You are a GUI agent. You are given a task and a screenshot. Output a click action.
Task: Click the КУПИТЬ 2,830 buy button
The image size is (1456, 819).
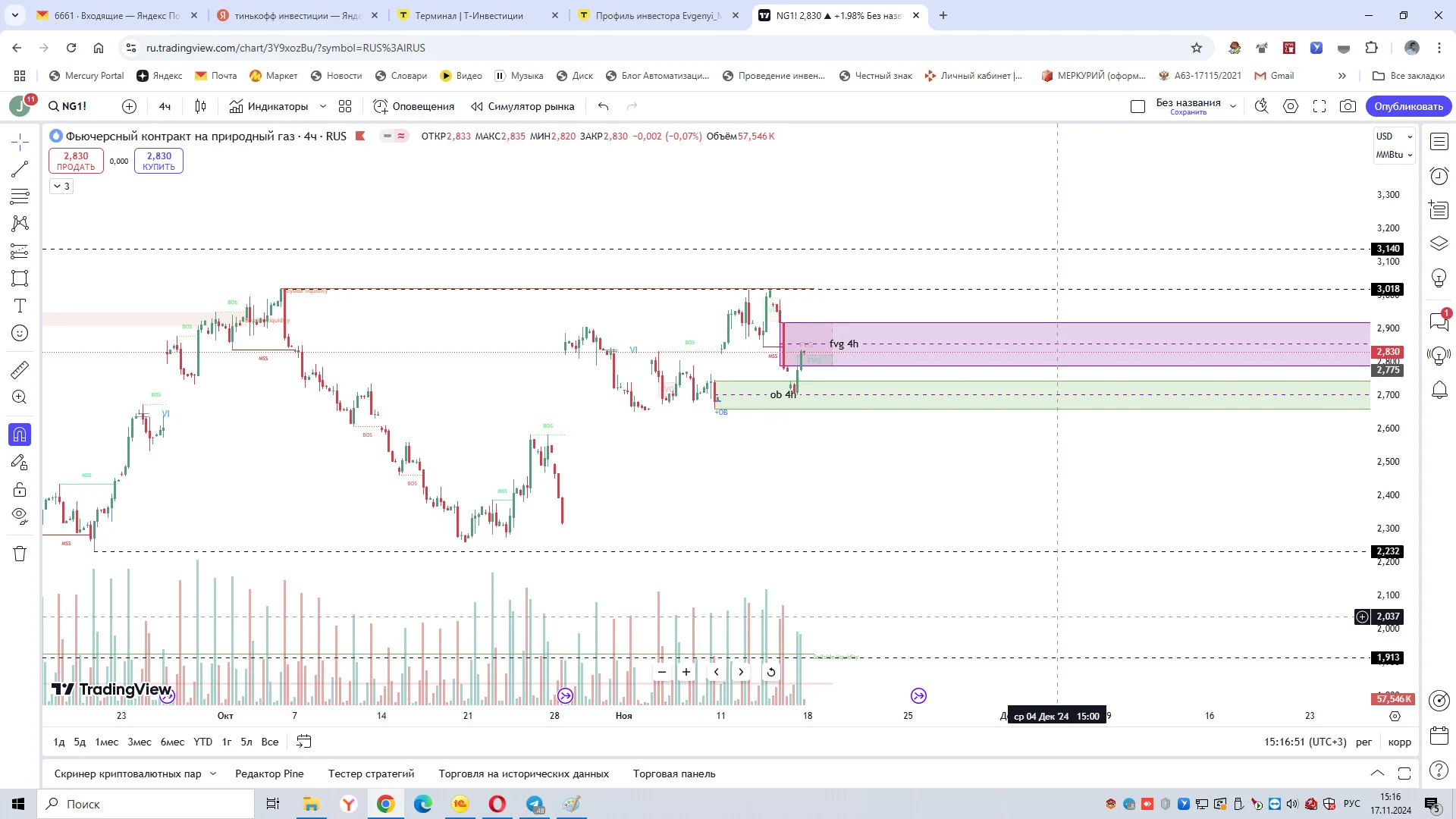pyautogui.click(x=158, y=161)
